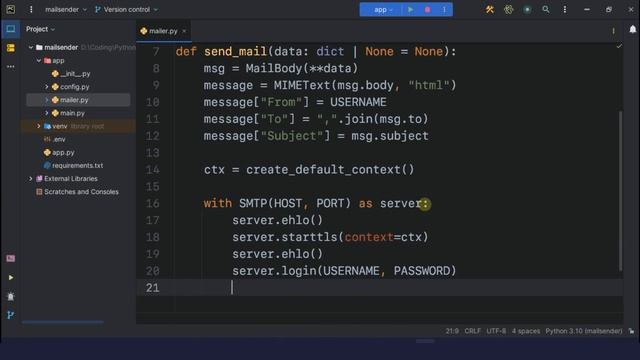Open the Notifications bell icon

coord(632,29)
